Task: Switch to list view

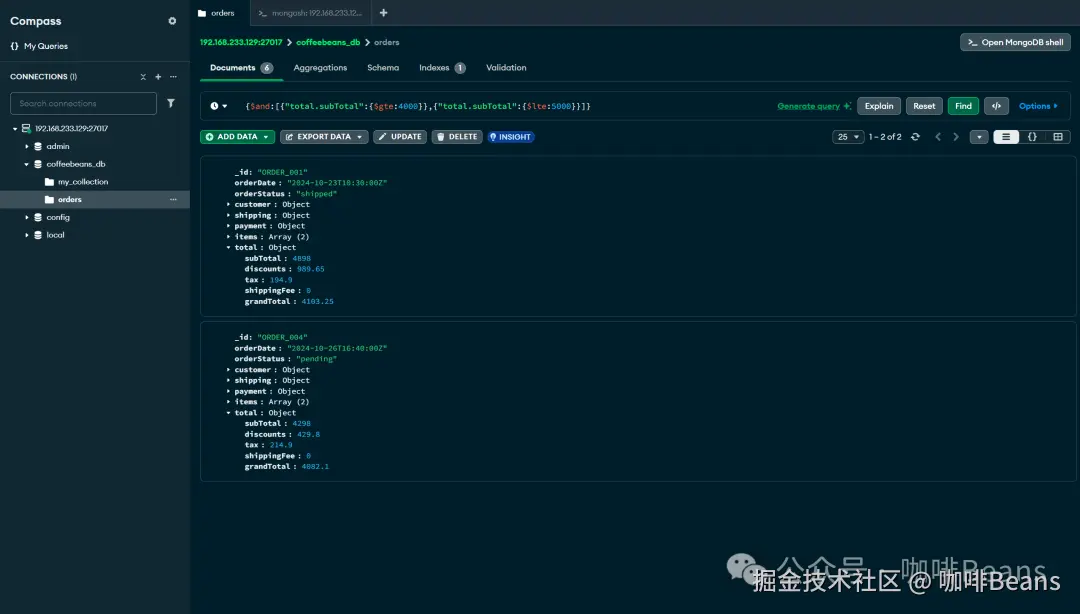Action: 1006,137
